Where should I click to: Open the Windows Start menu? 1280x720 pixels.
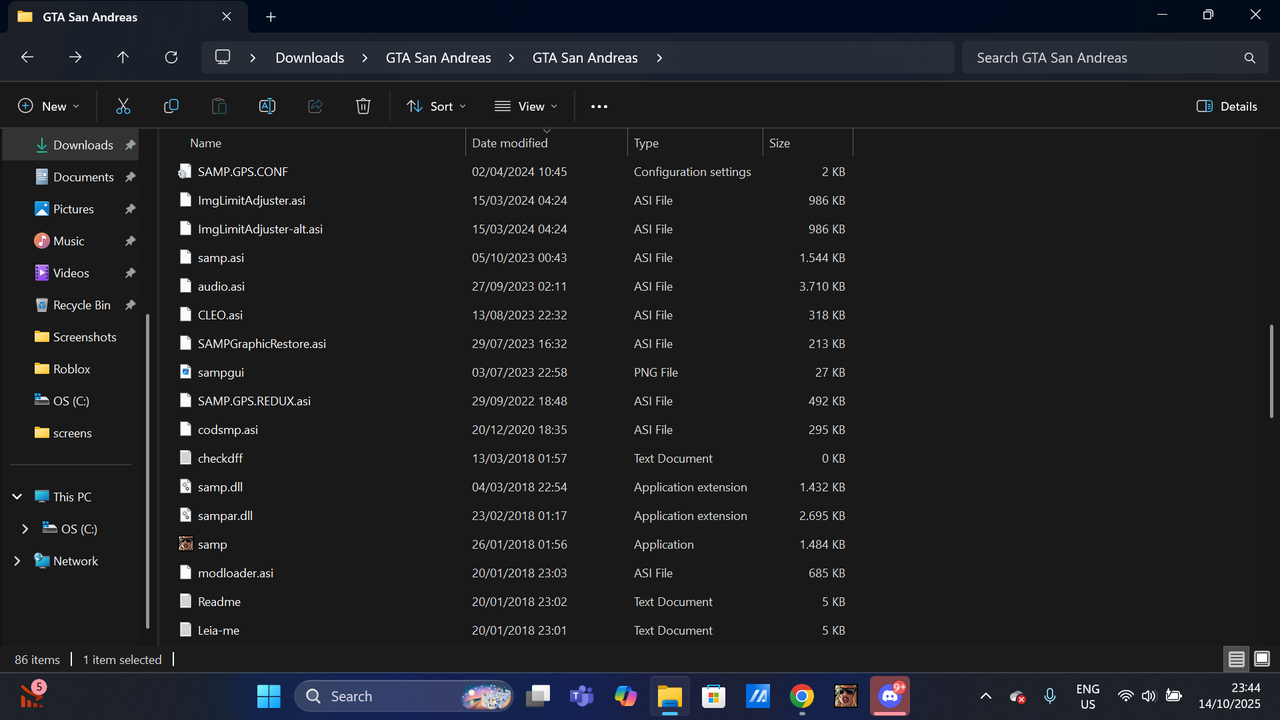[x=269, y=696]
